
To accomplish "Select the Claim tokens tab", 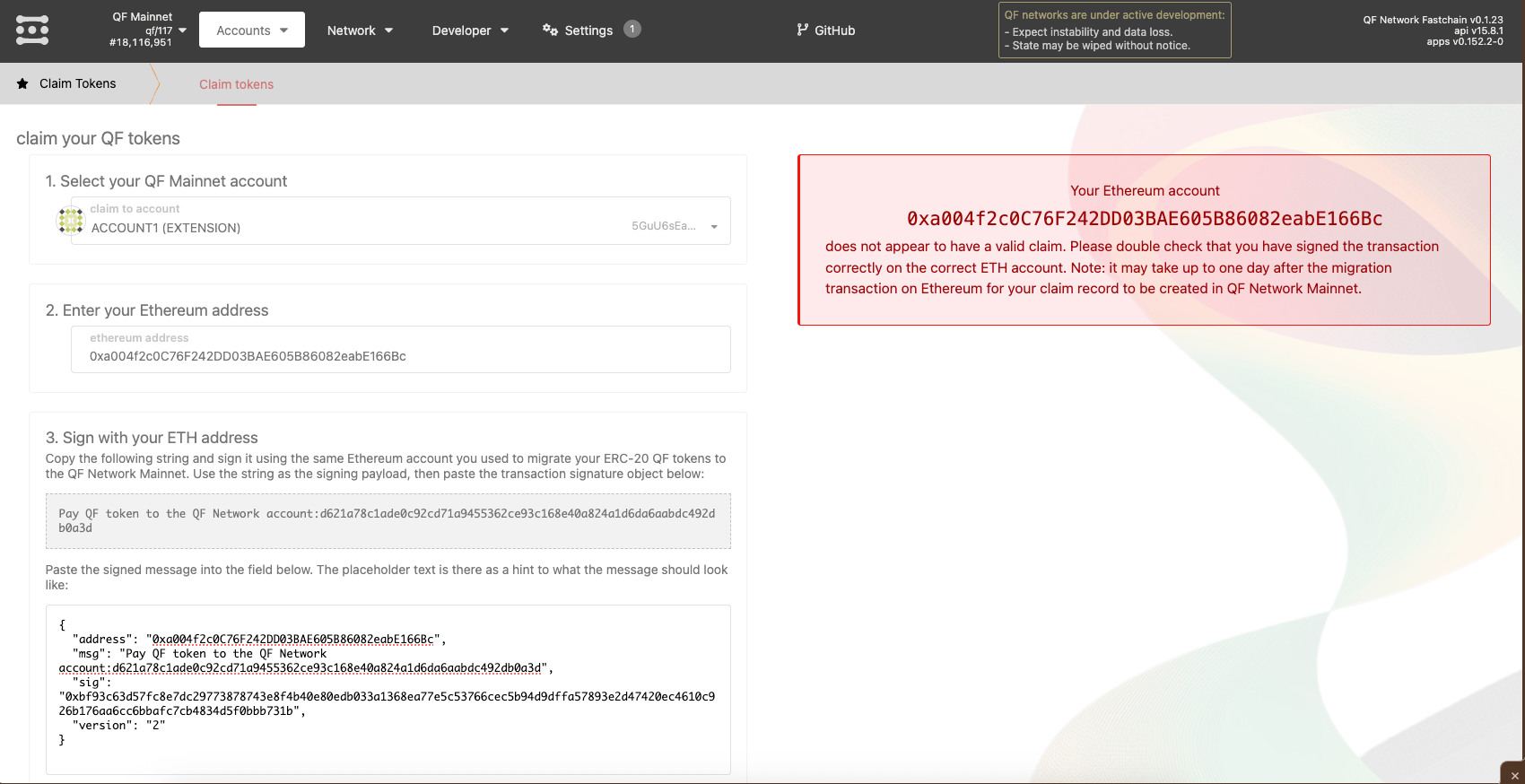I will click(x=236, y=84).
